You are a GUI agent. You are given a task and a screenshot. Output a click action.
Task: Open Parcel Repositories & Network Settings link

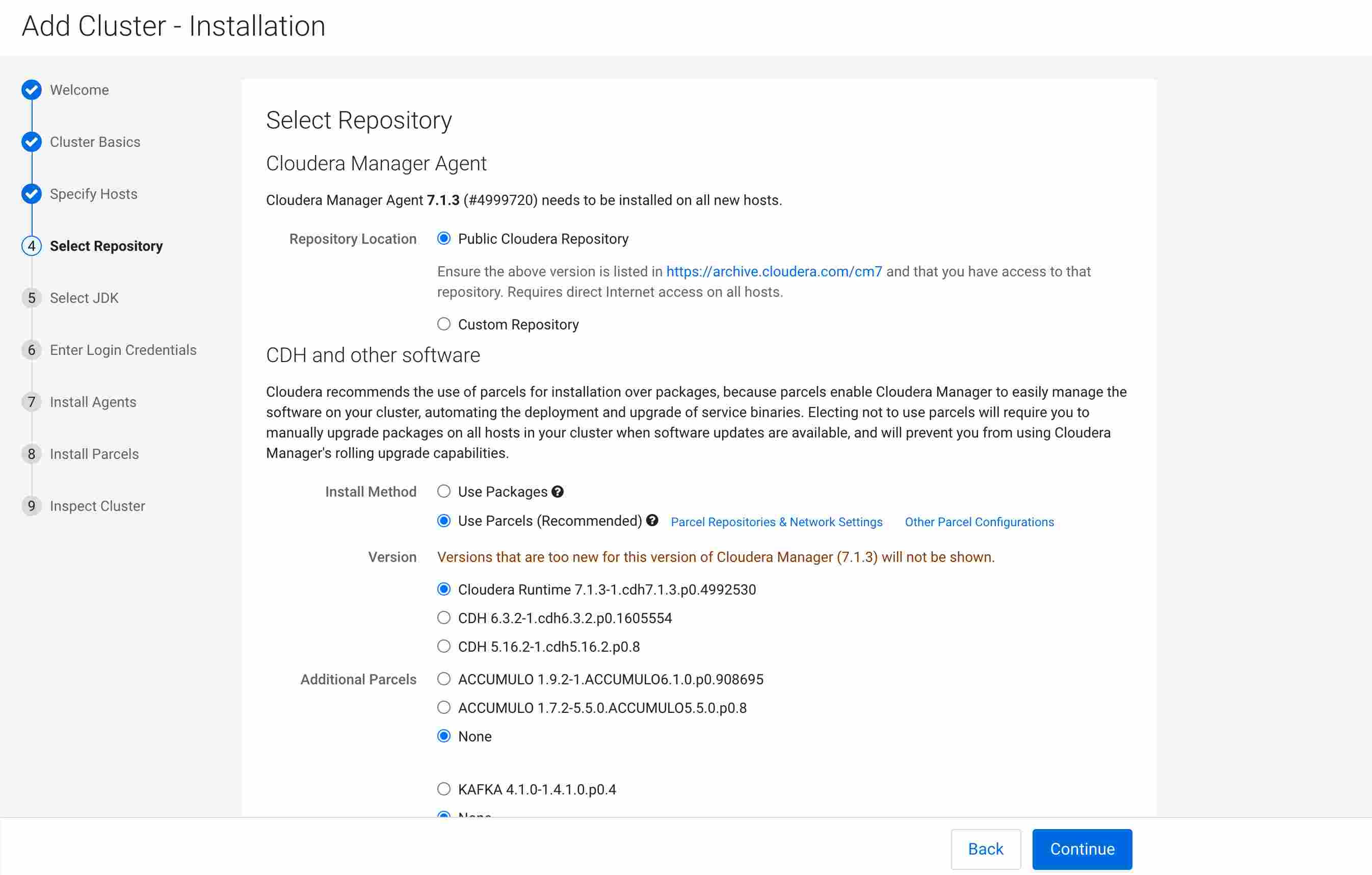point(776,522)
